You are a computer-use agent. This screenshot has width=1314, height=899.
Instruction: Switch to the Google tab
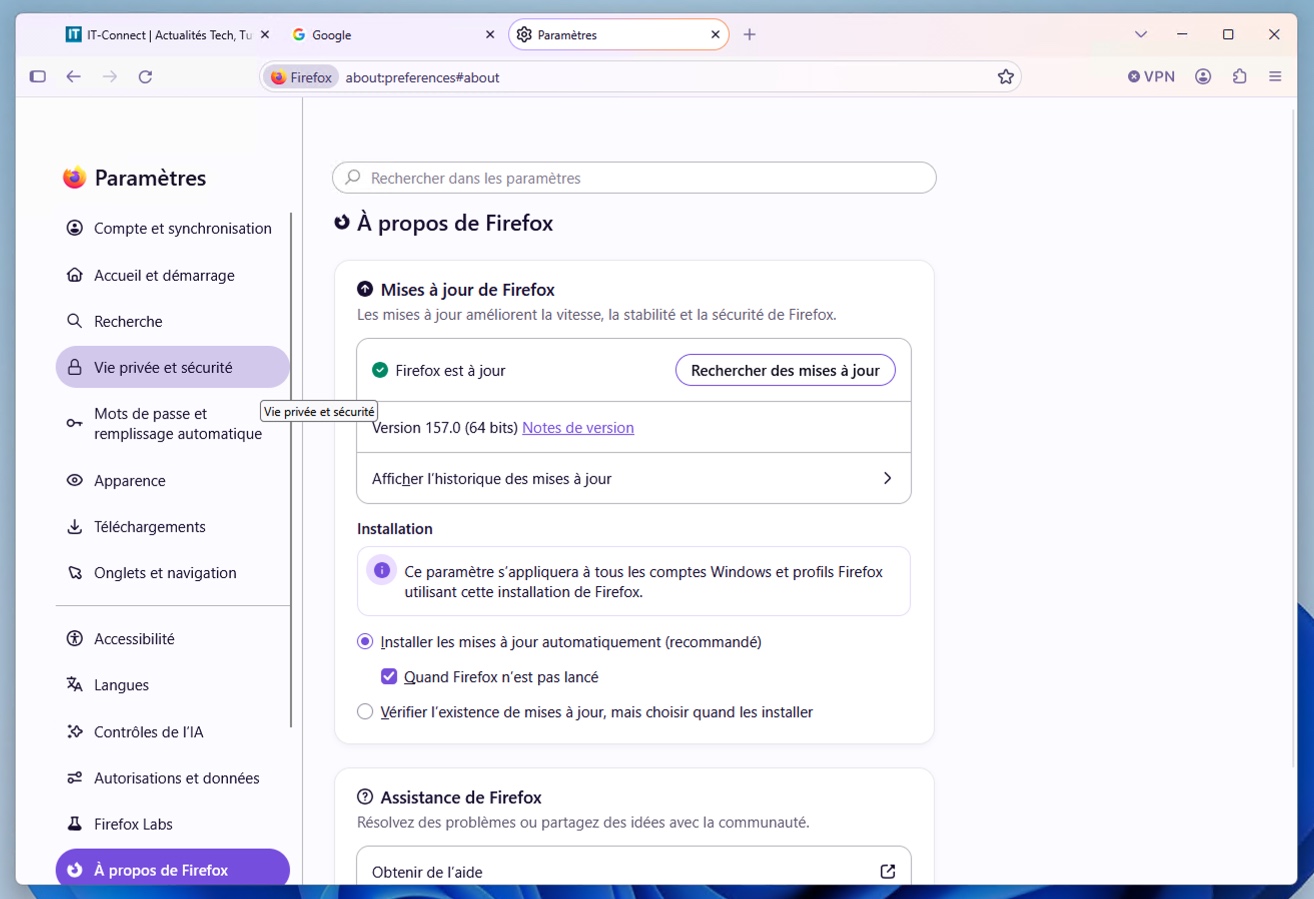point(392,35)
